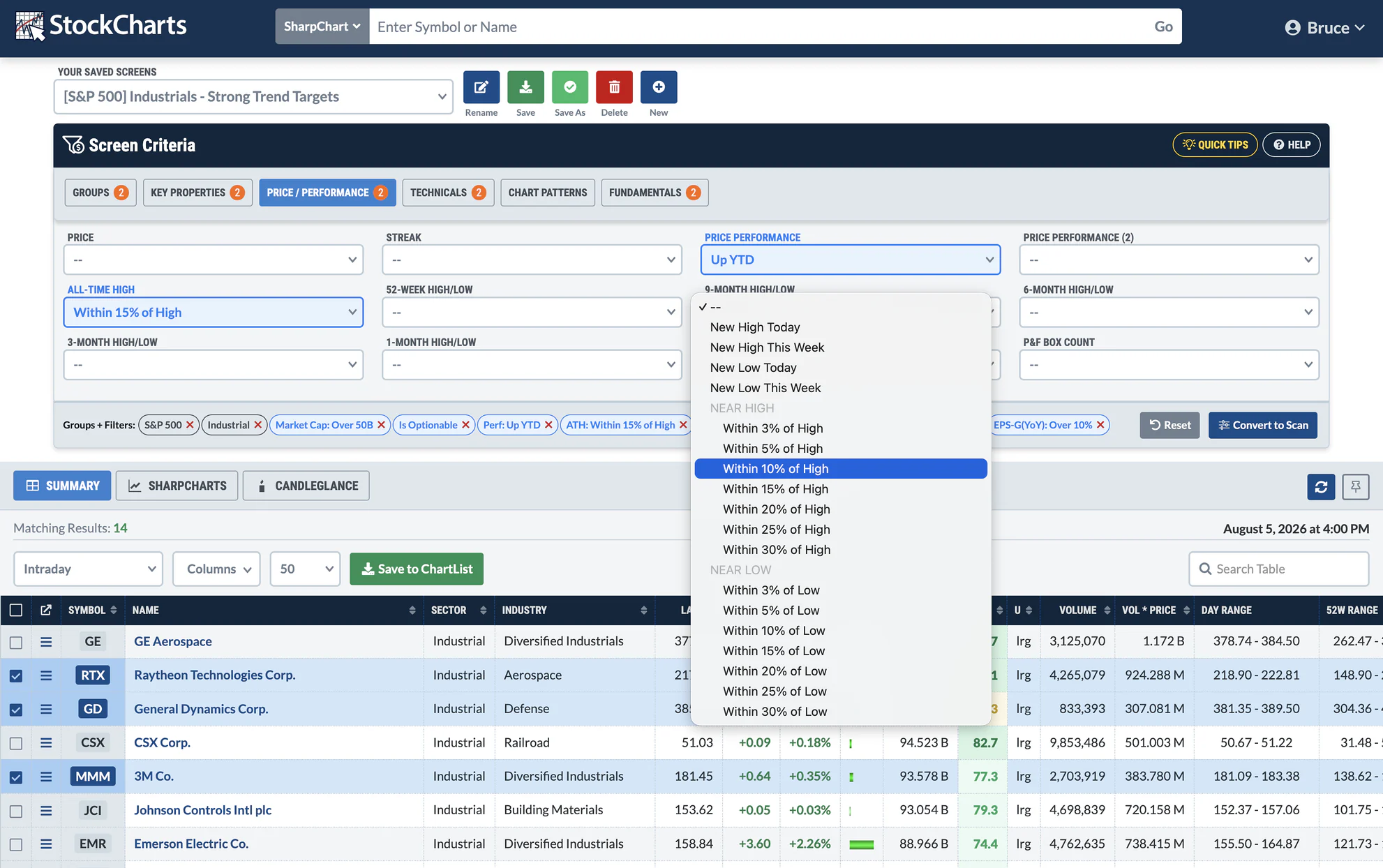Screen dimensions: 1383x868
Task: Switch to the Technicals tab
Action: [448, 193]
